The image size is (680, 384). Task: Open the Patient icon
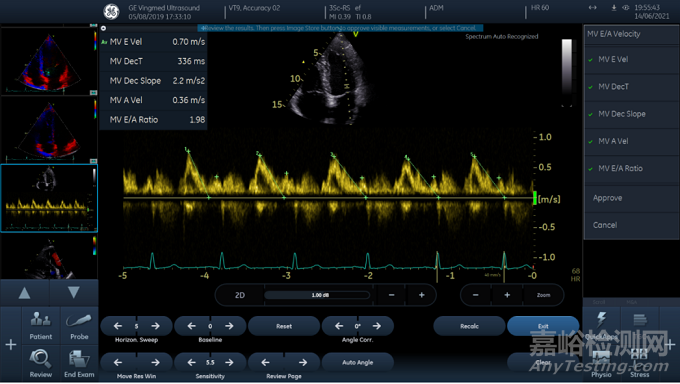(x=41, y=320)
